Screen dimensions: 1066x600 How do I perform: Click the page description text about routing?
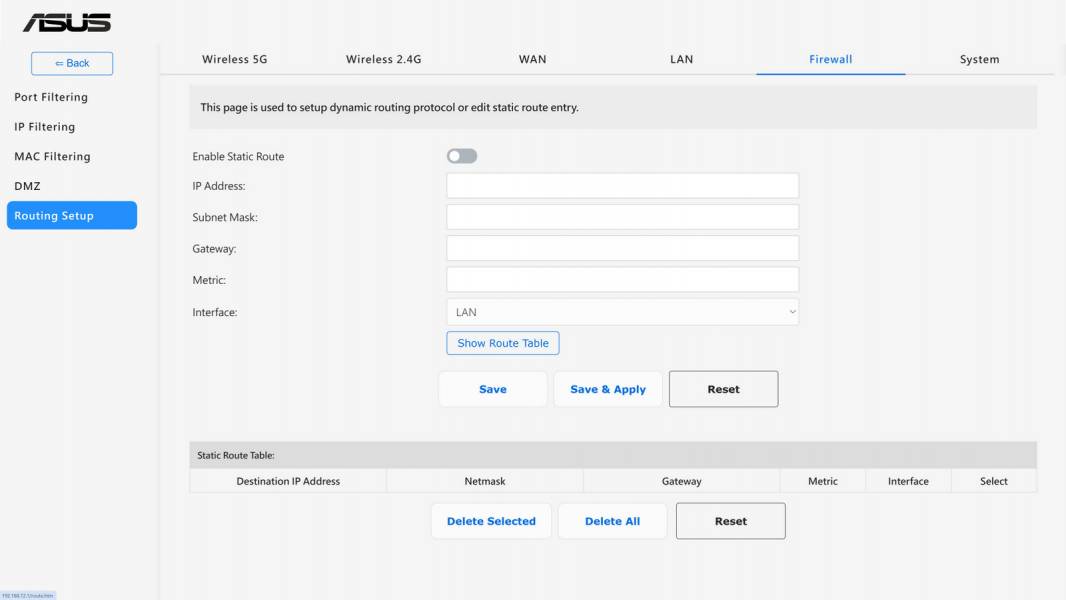click(x=390, y=107)
